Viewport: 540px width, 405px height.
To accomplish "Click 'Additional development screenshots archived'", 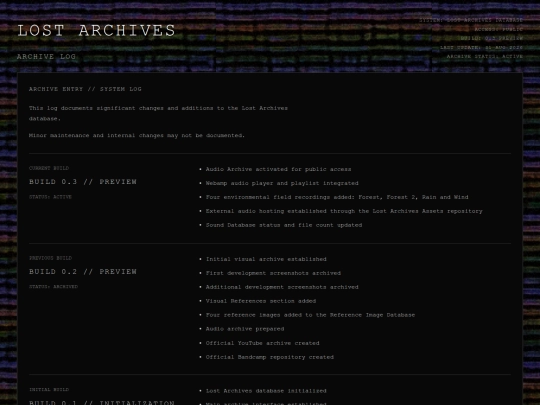I will pos(282,287).
